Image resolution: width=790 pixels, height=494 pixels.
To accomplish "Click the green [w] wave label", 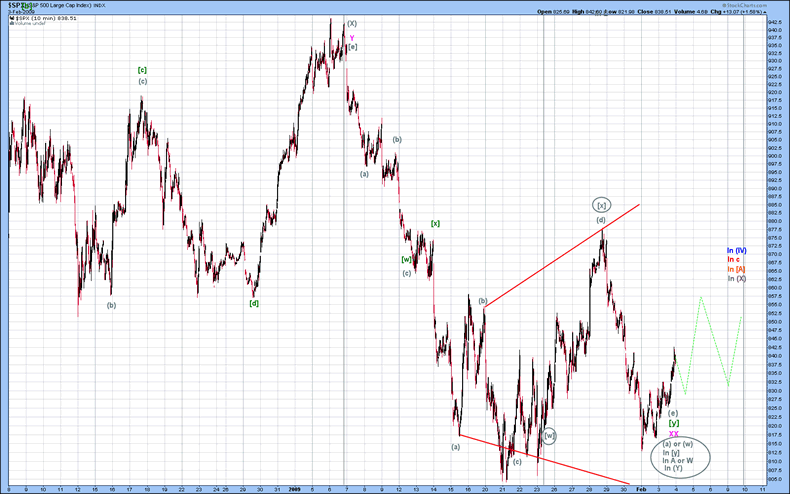I will (406, 260).
